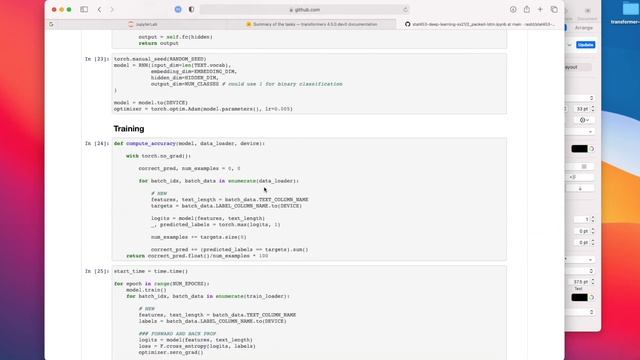Open the popup menu above 37.5 pt

point(580,271)
